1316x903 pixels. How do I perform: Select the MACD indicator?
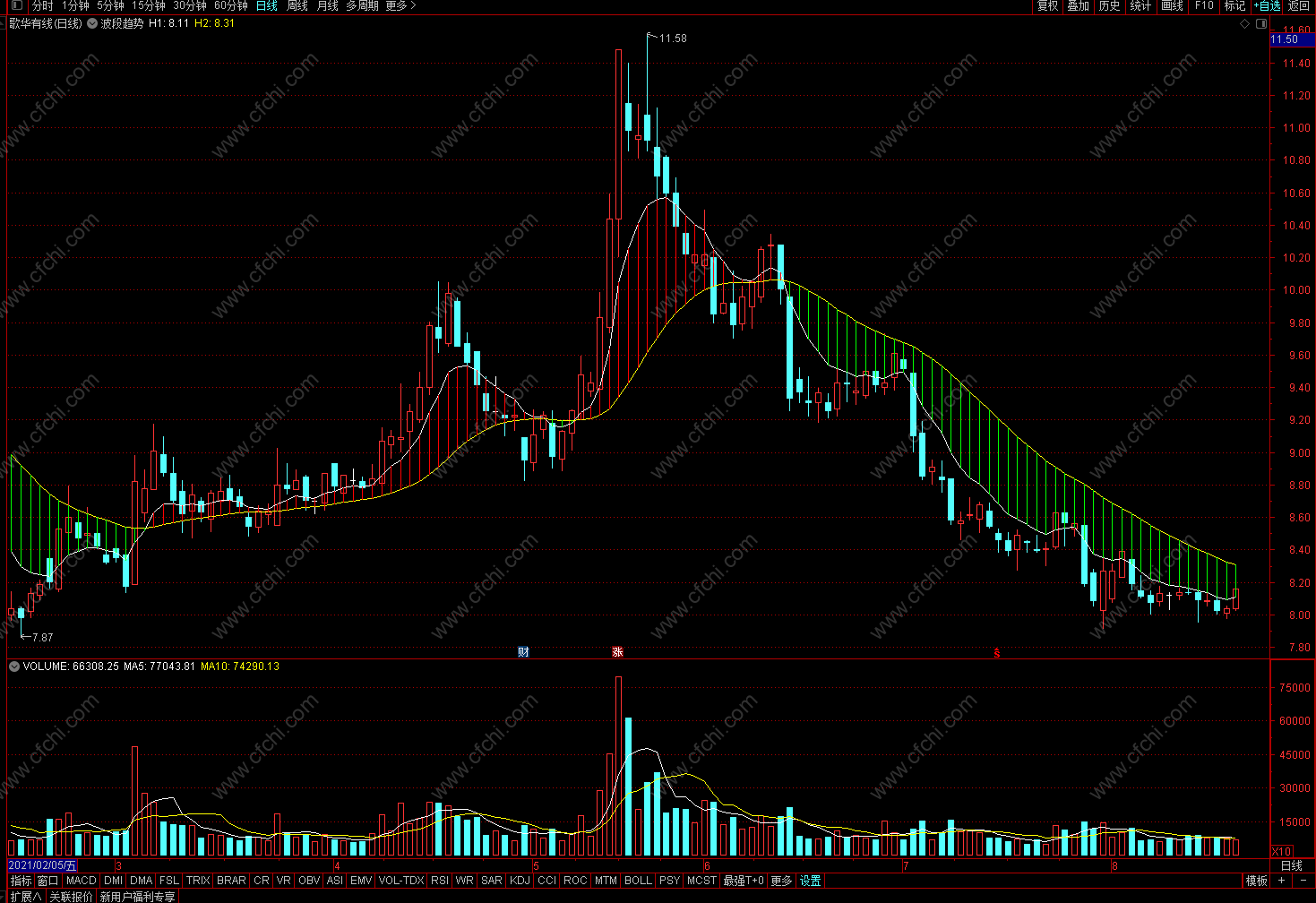tap(82, 881)
